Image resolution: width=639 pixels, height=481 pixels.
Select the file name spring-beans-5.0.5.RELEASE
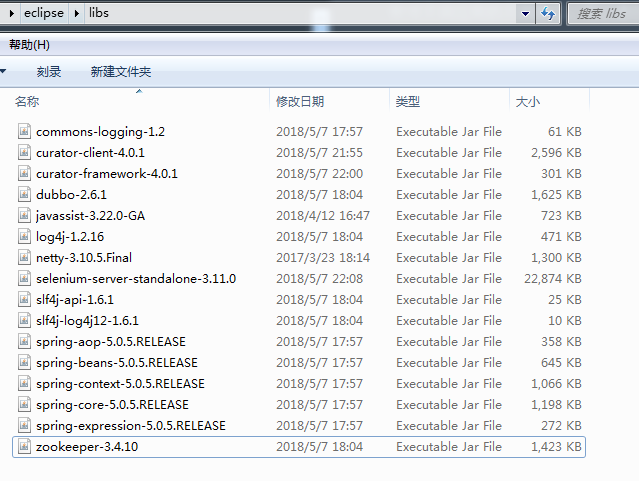click(x=117, y=363)
